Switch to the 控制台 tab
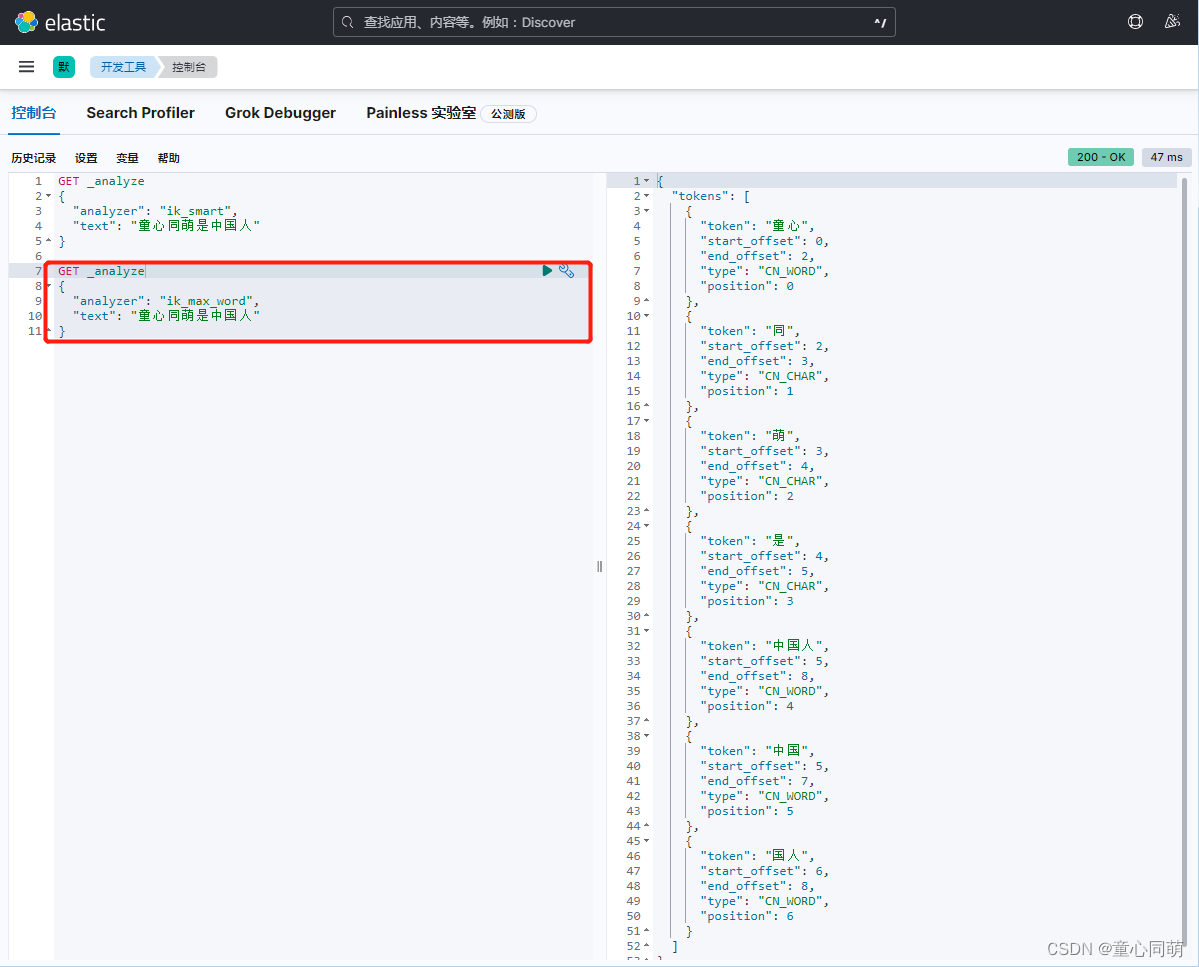The image size is (1199, 967). [x=34, y=113]
